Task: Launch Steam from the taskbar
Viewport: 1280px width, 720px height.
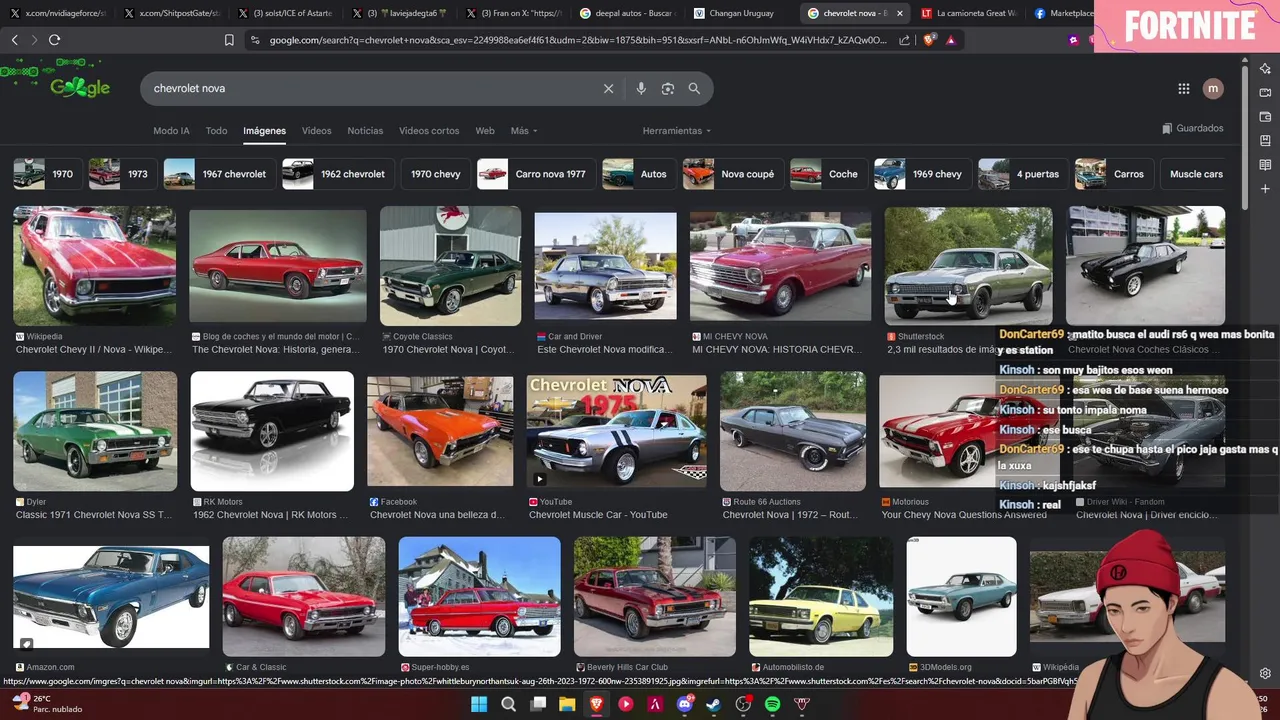Action: 714,704
